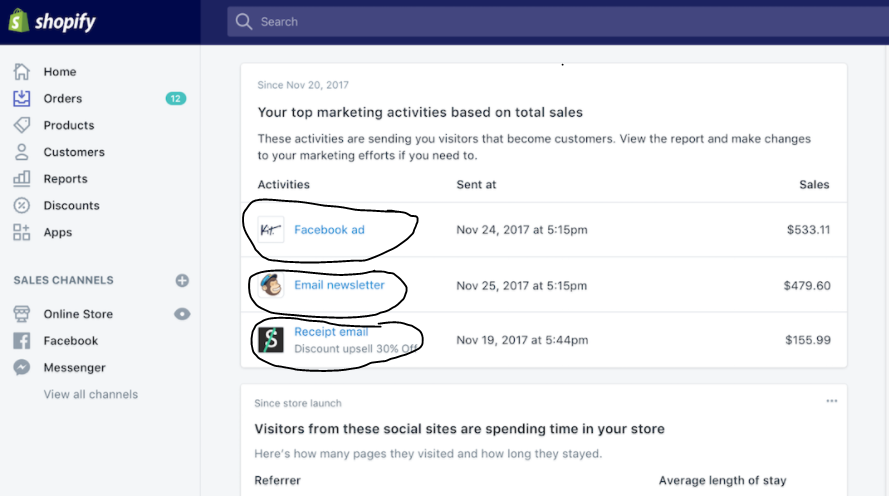Image resolution: width=889 pixels, height=496 pixels.
Task: Click Discount upsell 30% Off text
Action: pos(356,349)
